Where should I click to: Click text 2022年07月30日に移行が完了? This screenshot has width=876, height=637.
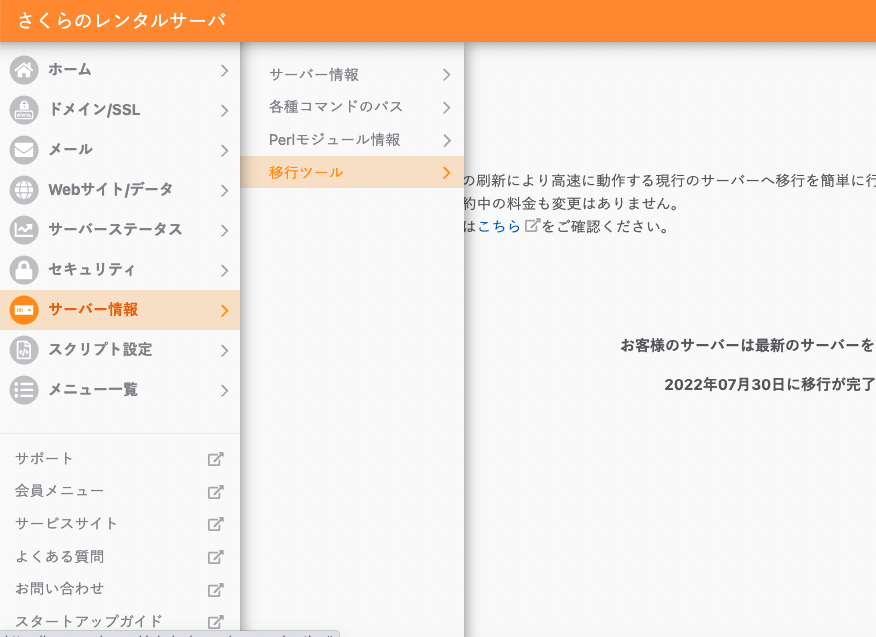[x=770, y=384]
